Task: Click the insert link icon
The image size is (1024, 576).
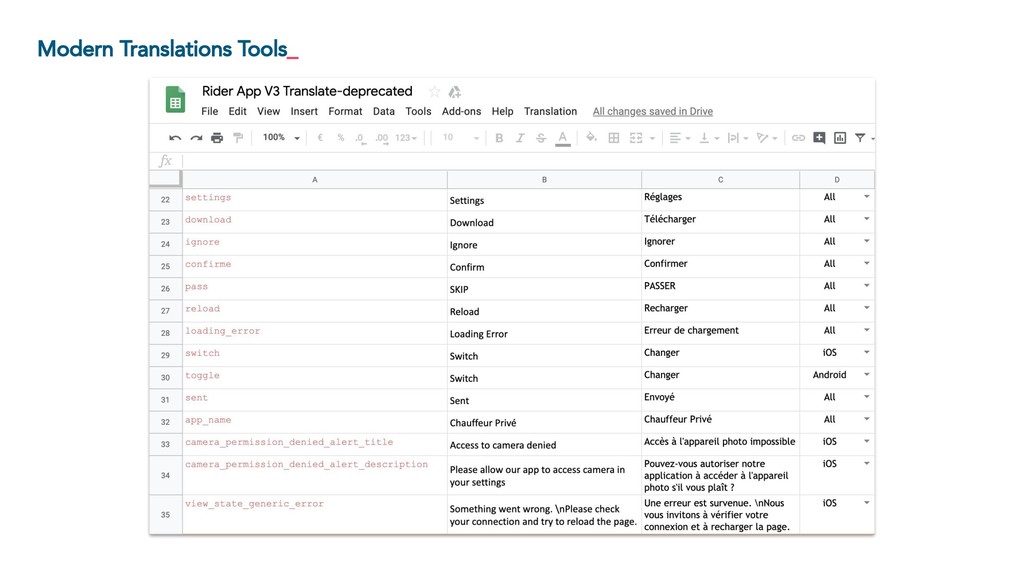Action: pyautogui.click(x=798, y=138)
